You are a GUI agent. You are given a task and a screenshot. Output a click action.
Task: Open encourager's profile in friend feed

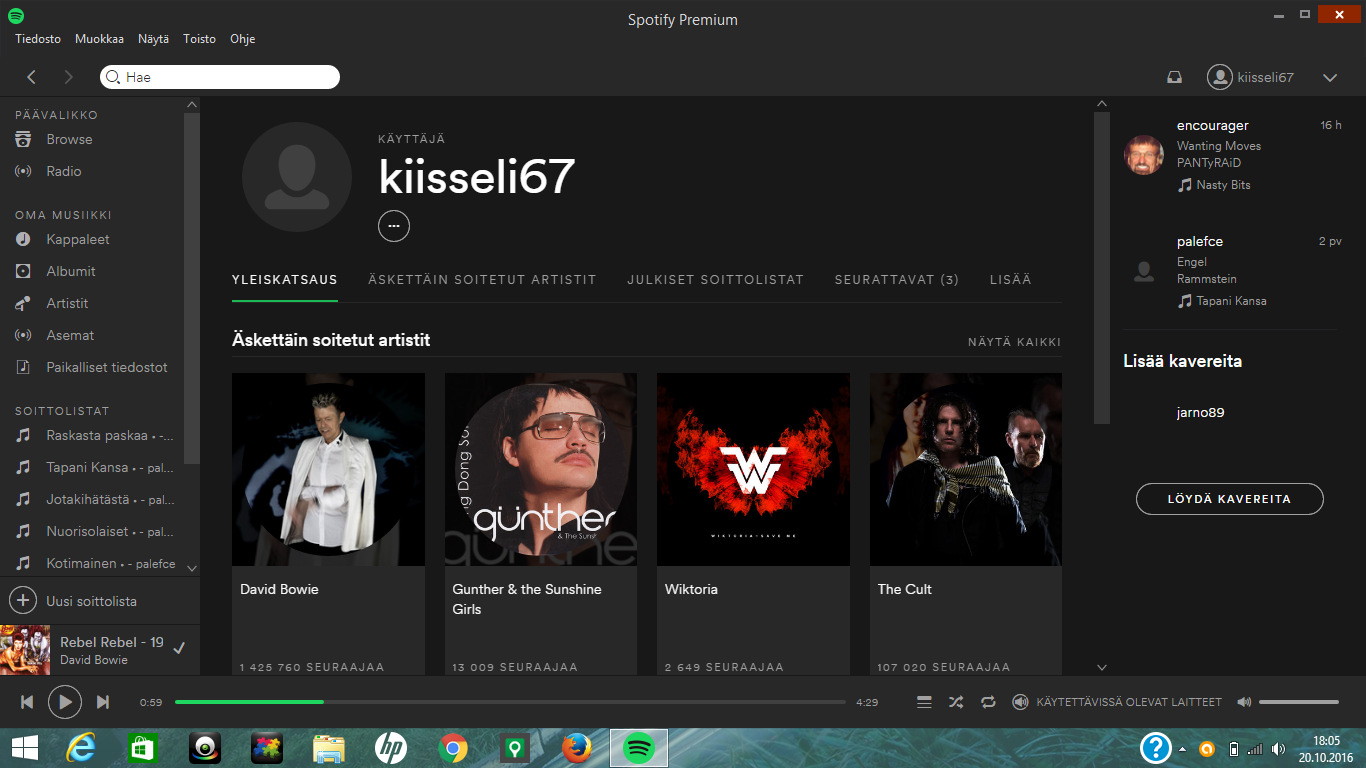click(1213, 125)
